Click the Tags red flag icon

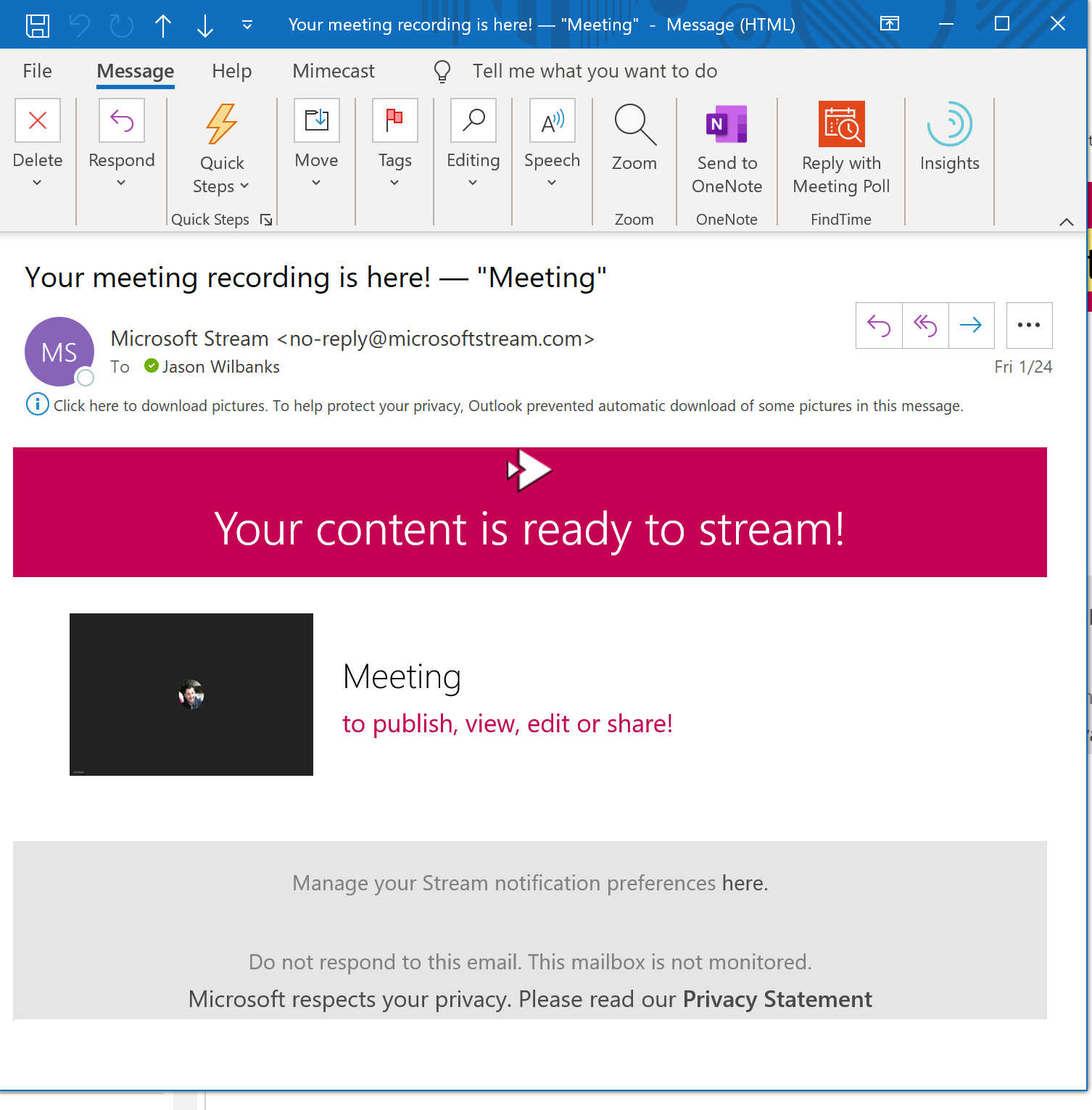click(395, 120)
